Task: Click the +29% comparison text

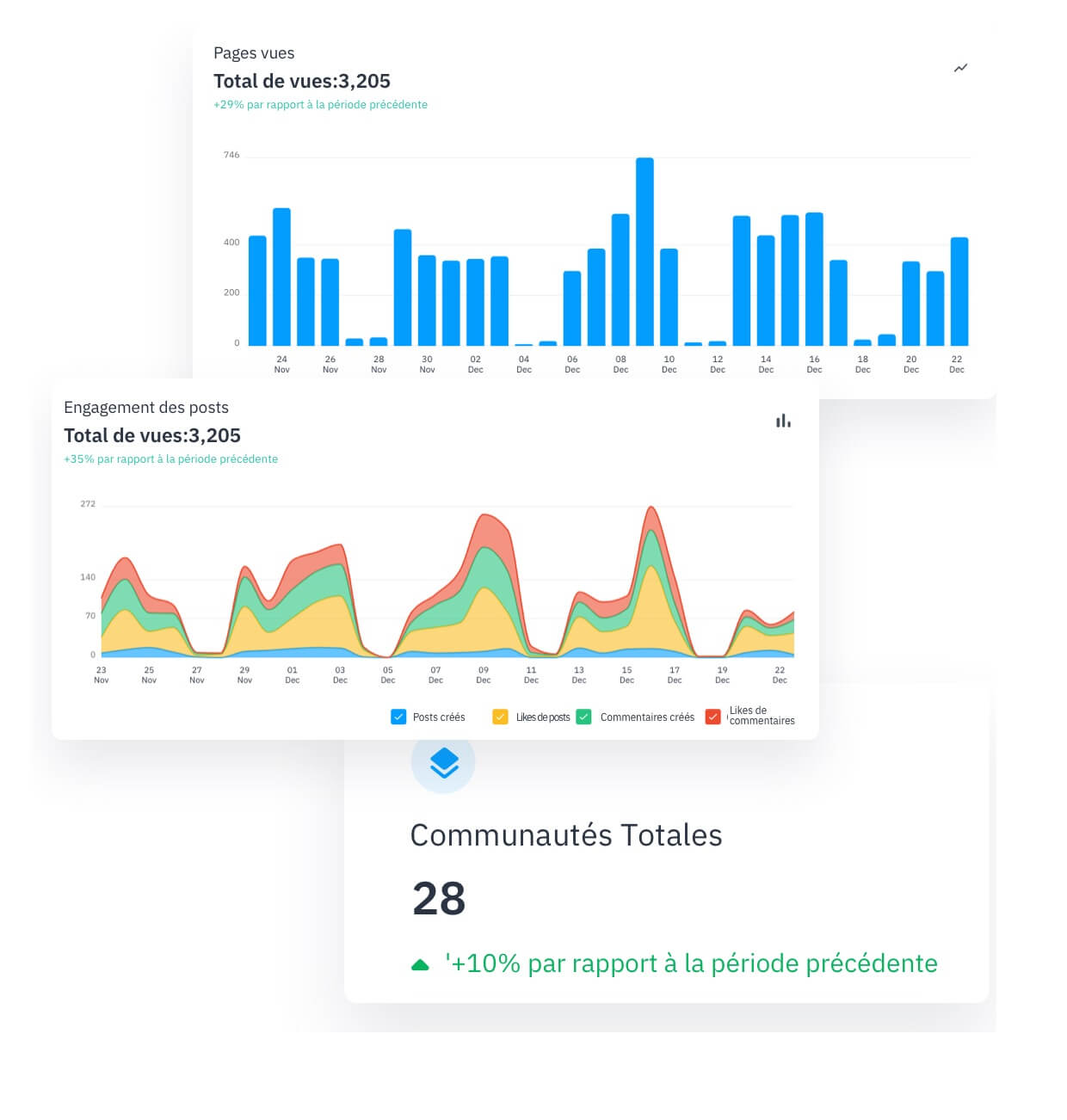Action: pyautogui.click(x=320, y=105)
